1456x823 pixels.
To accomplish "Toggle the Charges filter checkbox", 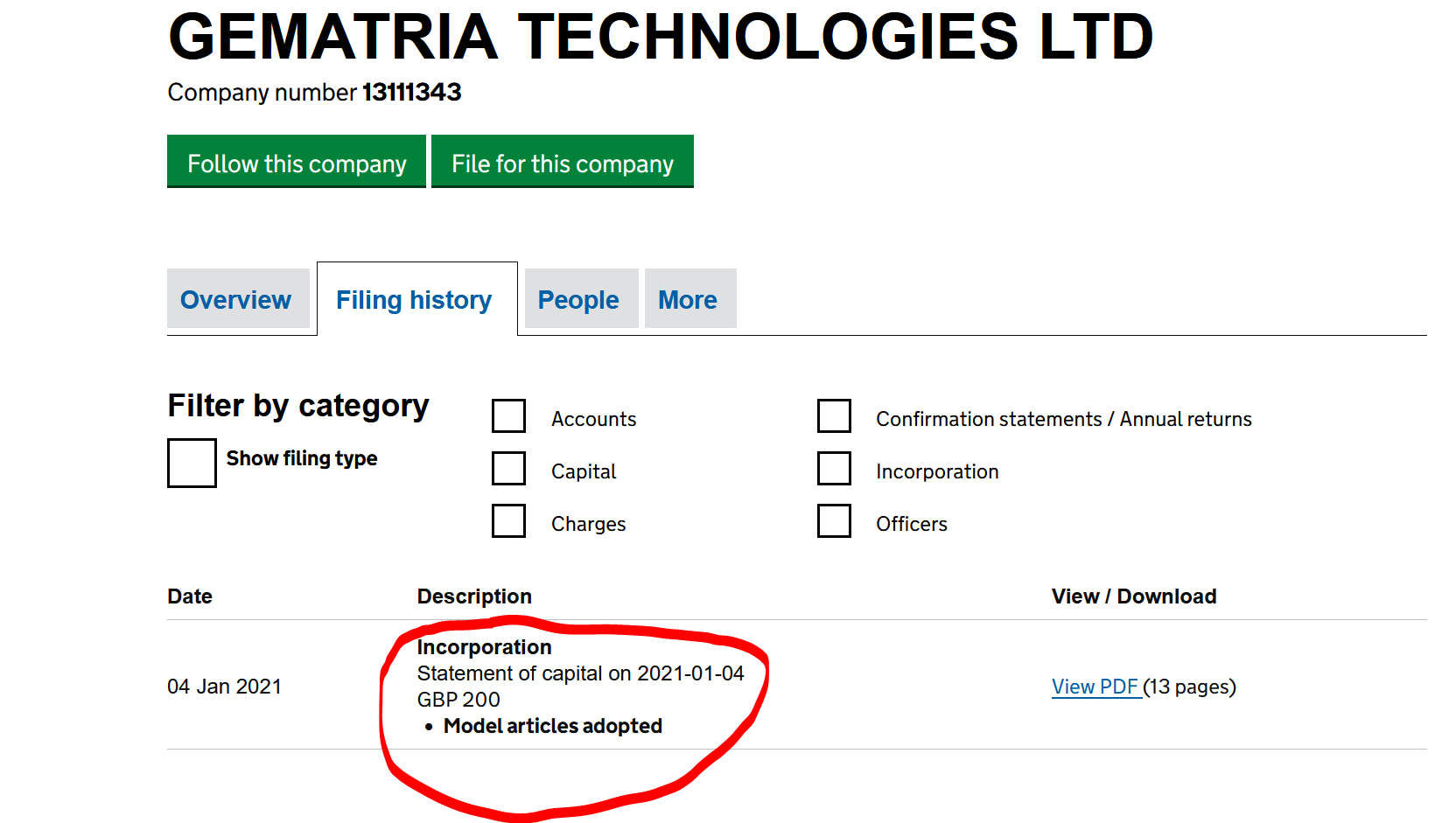I will [508, 521].
